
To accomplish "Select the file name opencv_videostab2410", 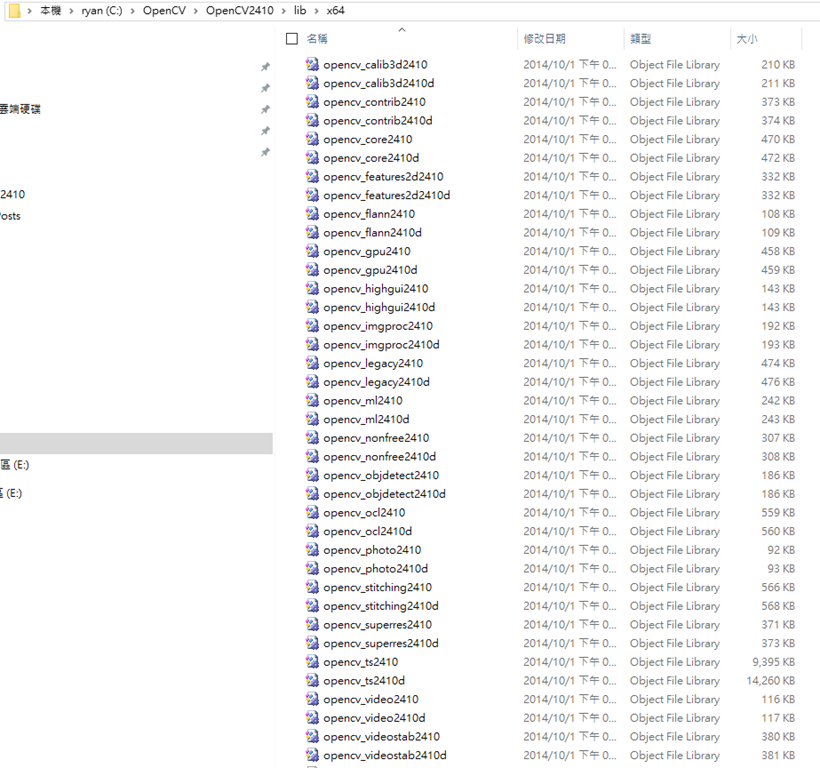I will [382, 737].
